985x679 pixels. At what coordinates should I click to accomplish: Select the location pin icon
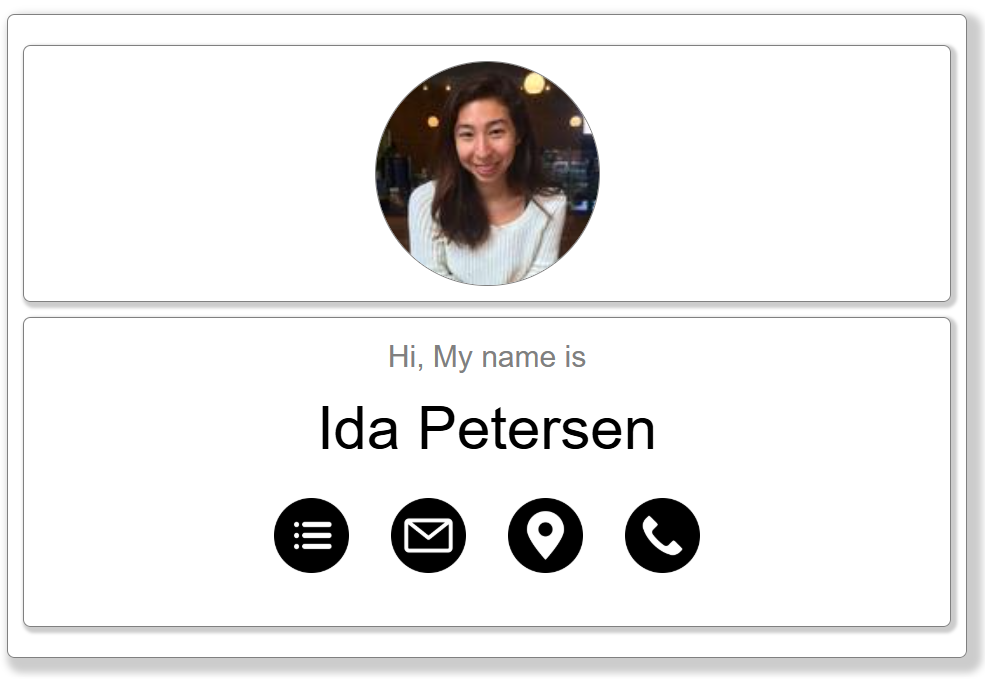click(545, 535)
